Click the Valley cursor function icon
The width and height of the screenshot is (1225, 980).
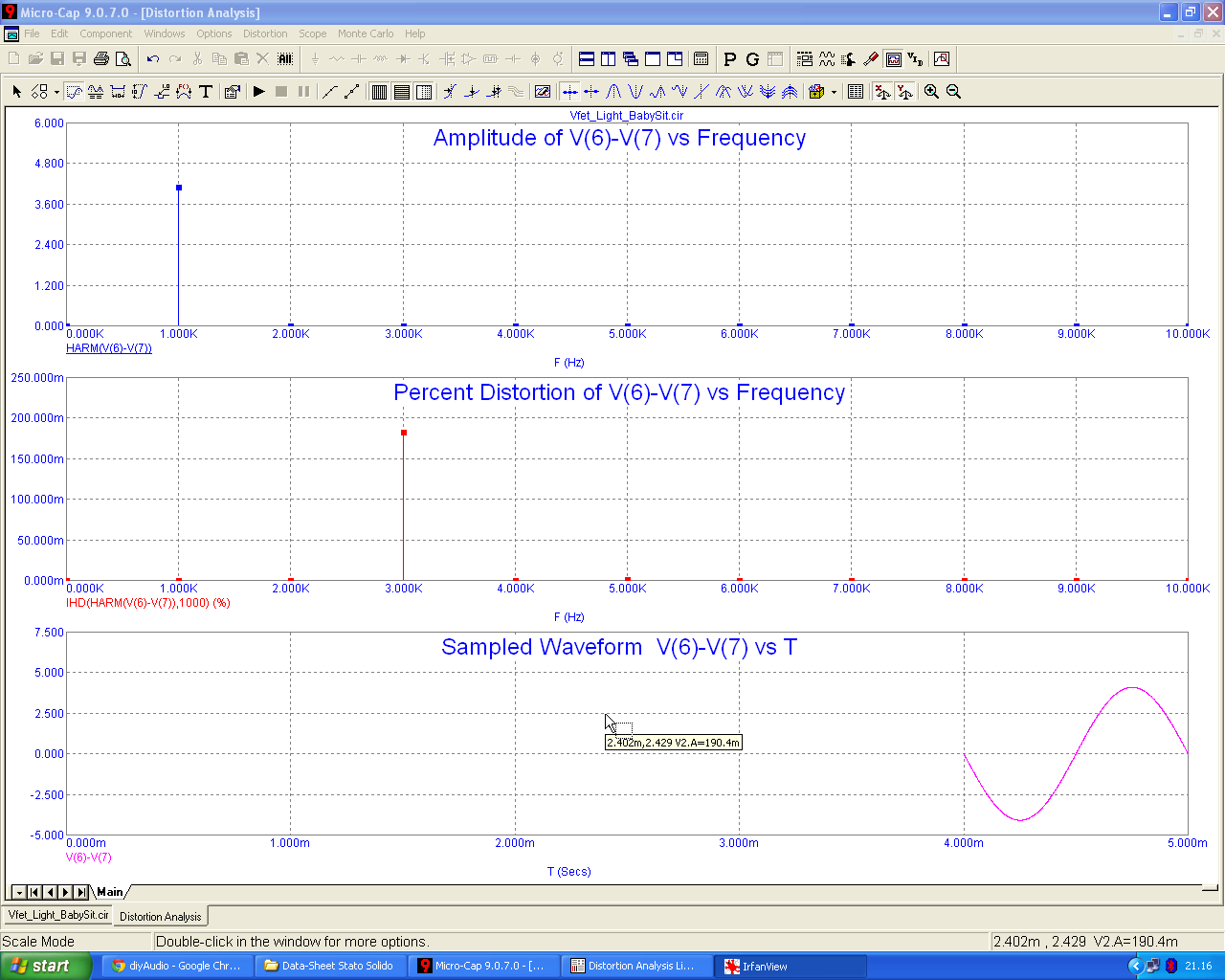(x=635, y=92)
